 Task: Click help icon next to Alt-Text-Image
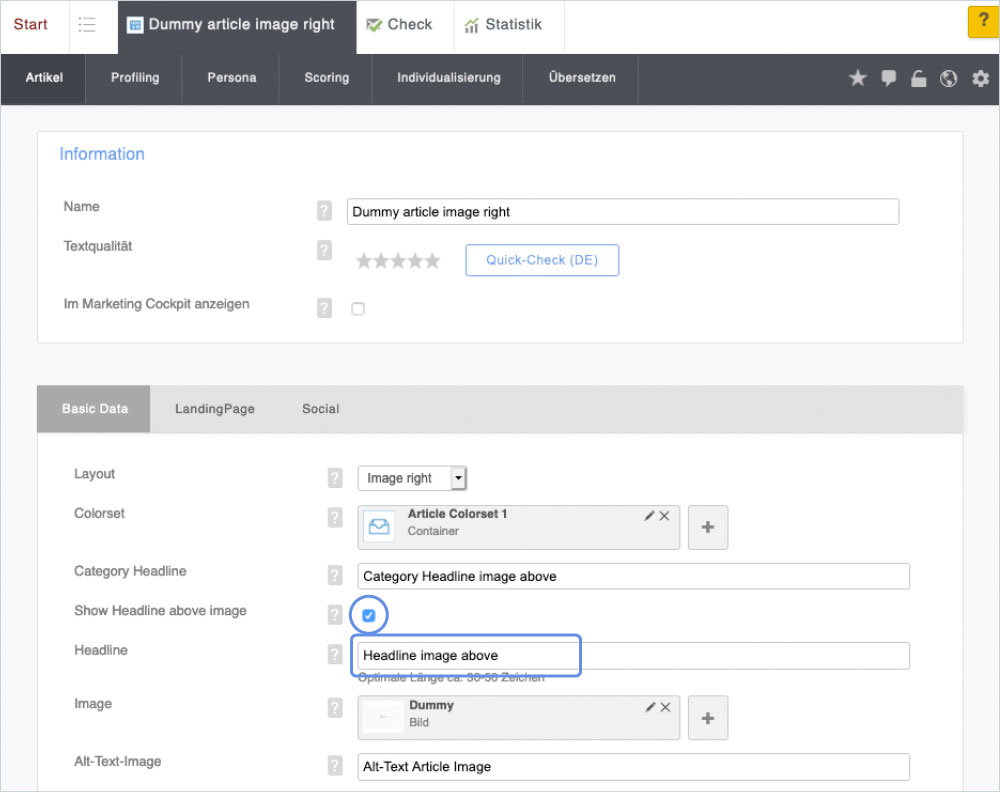pos(335,765)
